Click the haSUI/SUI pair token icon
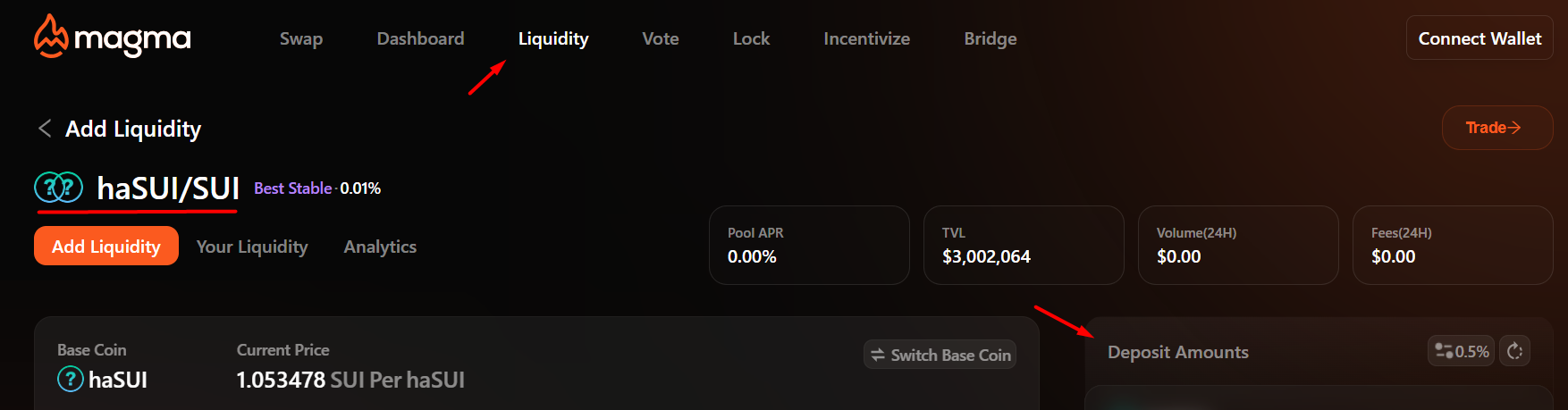 click(58, 188)
